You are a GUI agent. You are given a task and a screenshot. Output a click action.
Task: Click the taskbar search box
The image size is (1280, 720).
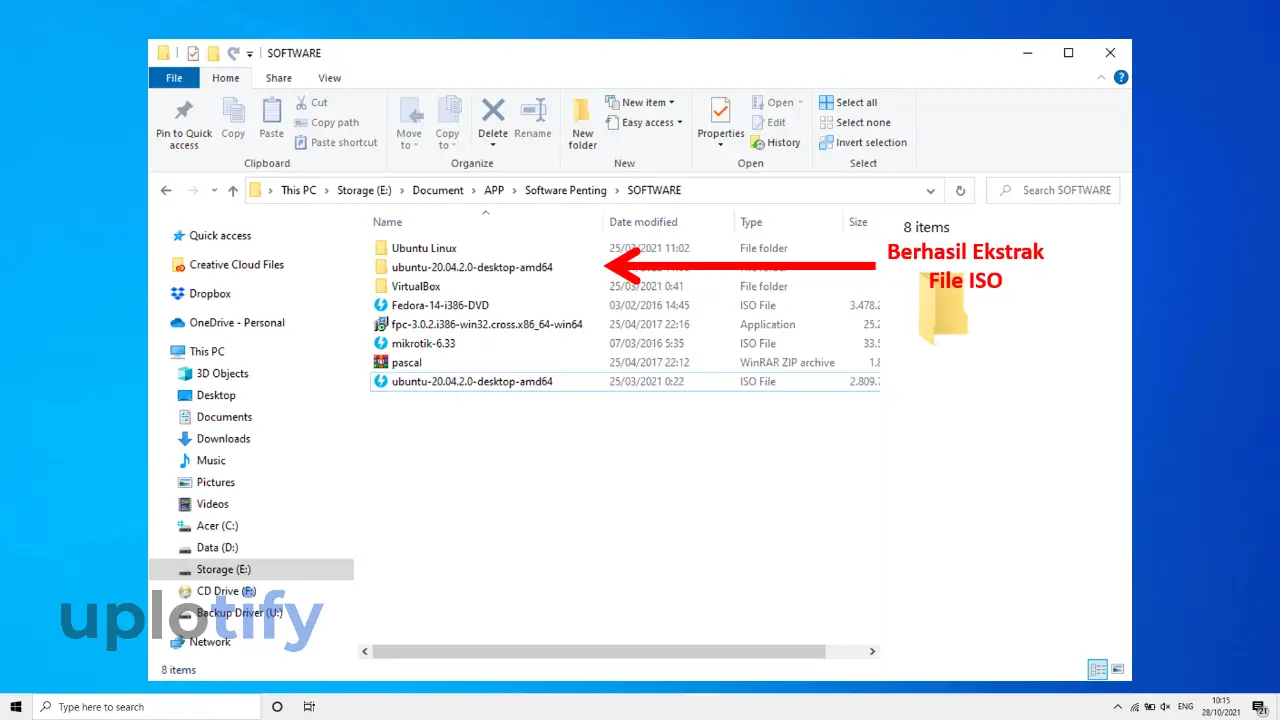click(146, 706)
